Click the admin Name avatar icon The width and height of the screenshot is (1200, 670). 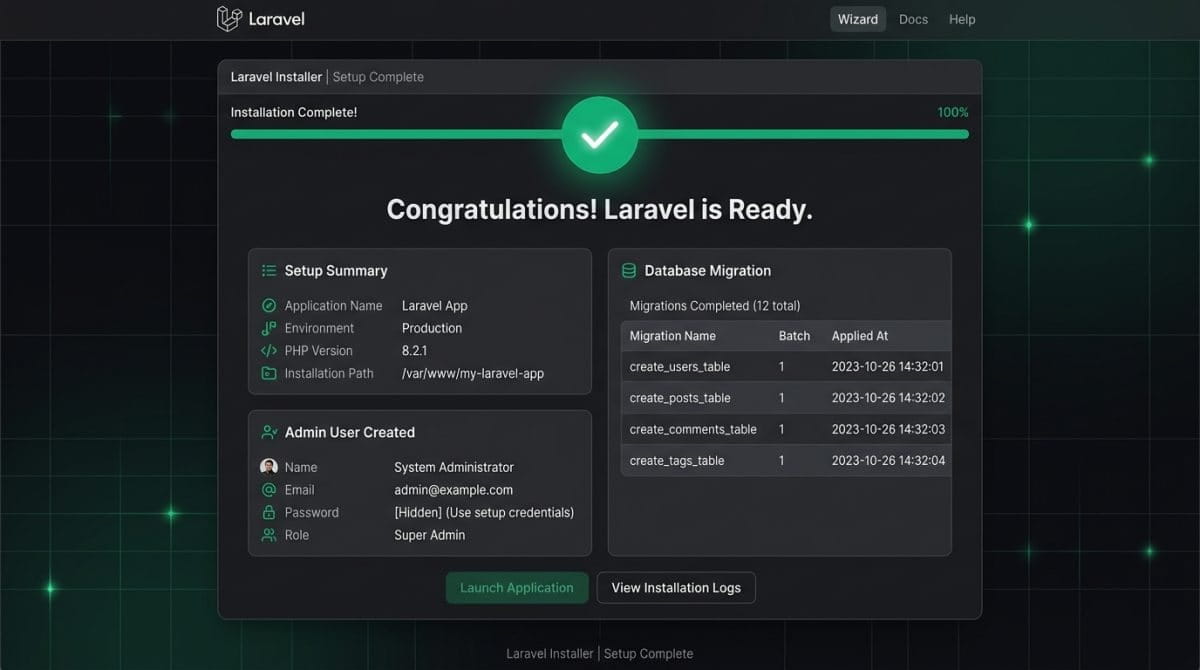point(269,467)
